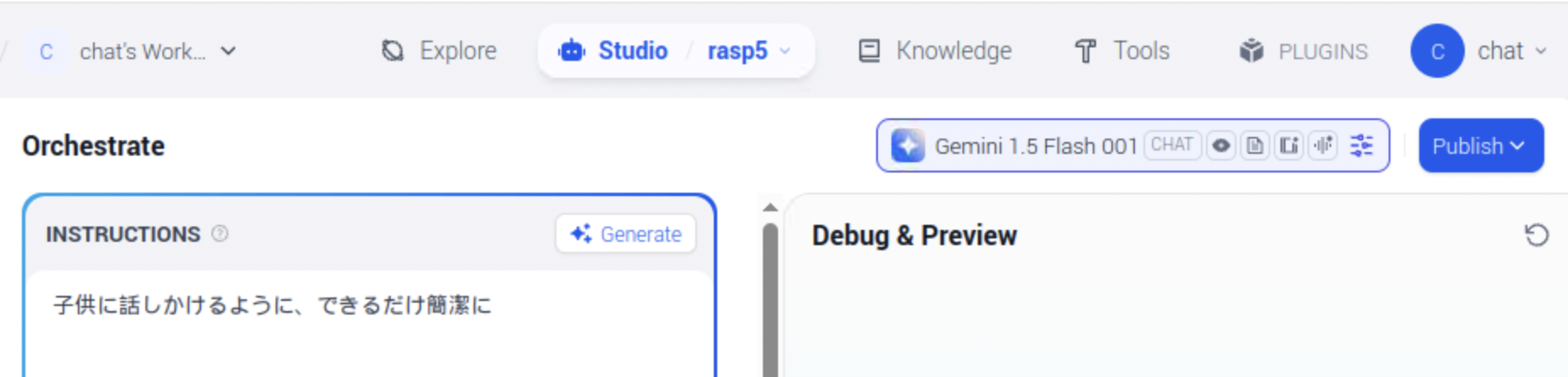
Task: Click the Explore compass icon
Action: coord(392,51)
